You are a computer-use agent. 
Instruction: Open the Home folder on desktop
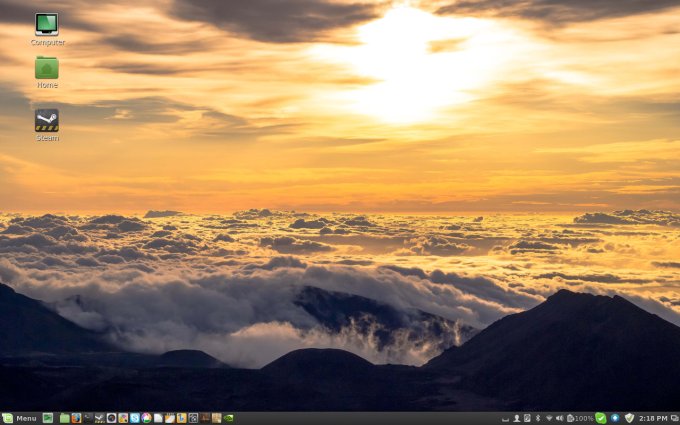pyautogui.click(x=46, y=69)
